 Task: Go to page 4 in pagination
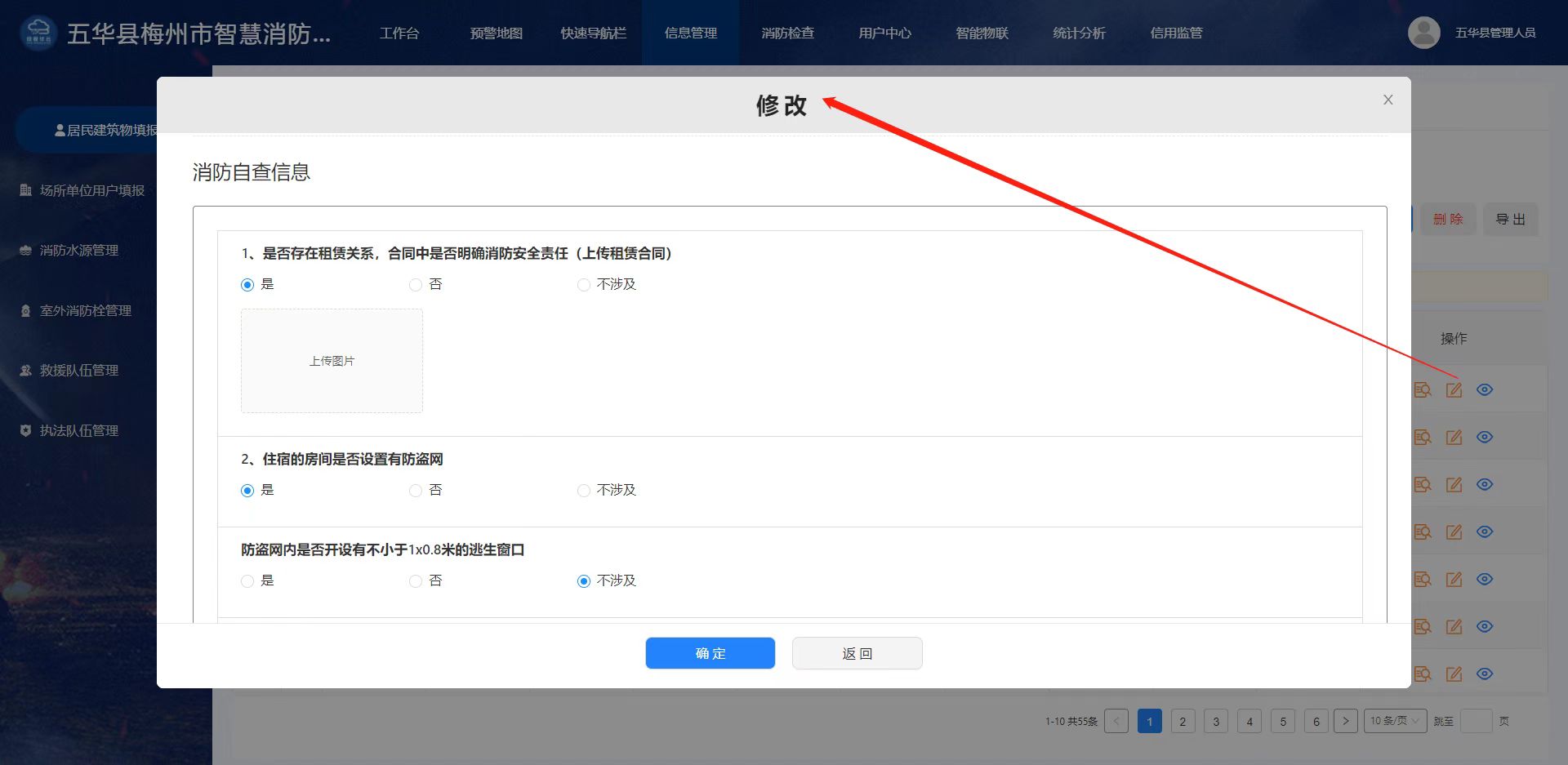click(x=1249, y=721)
